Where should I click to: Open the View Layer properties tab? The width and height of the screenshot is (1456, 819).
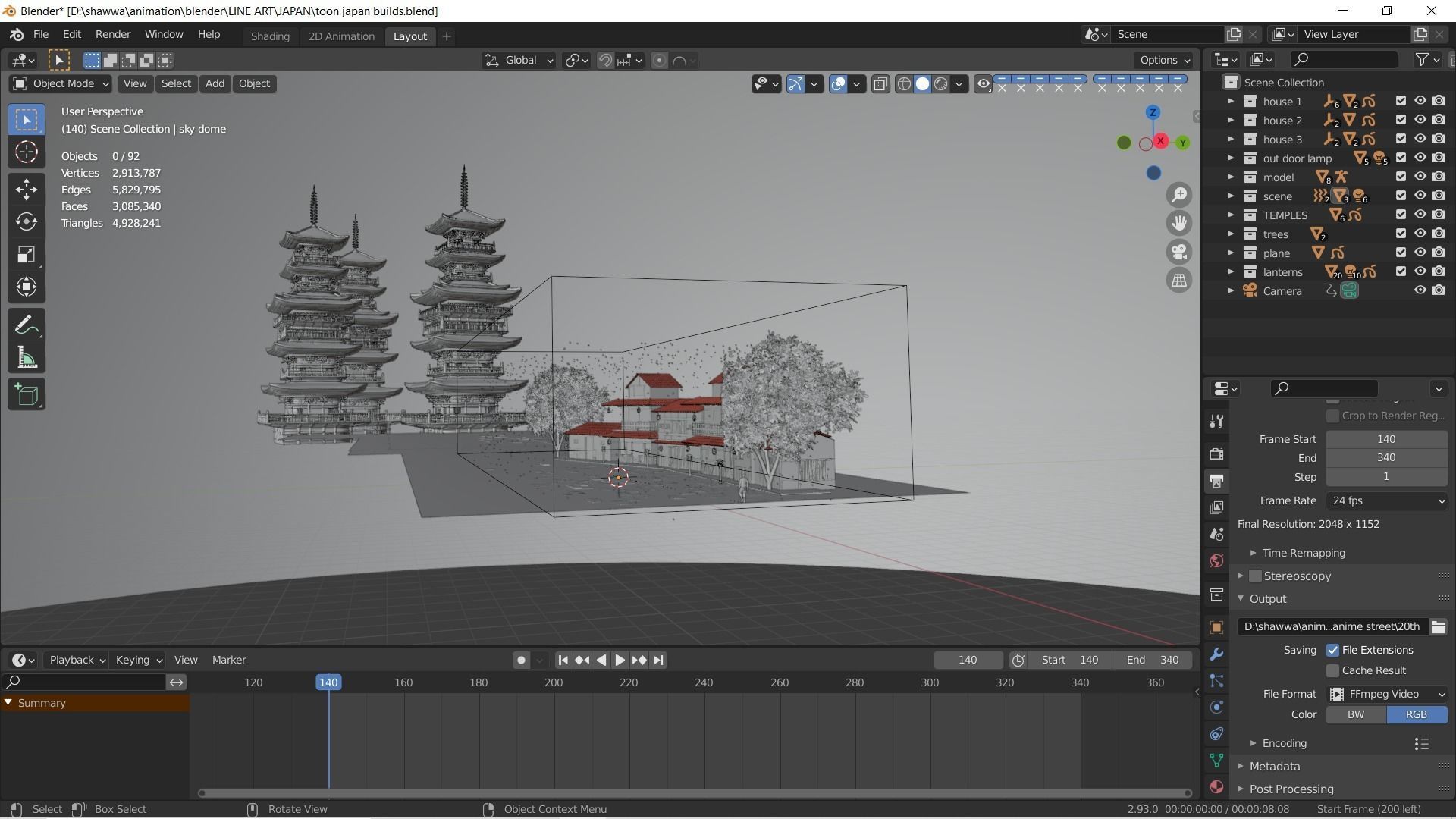click(1216, 507)
